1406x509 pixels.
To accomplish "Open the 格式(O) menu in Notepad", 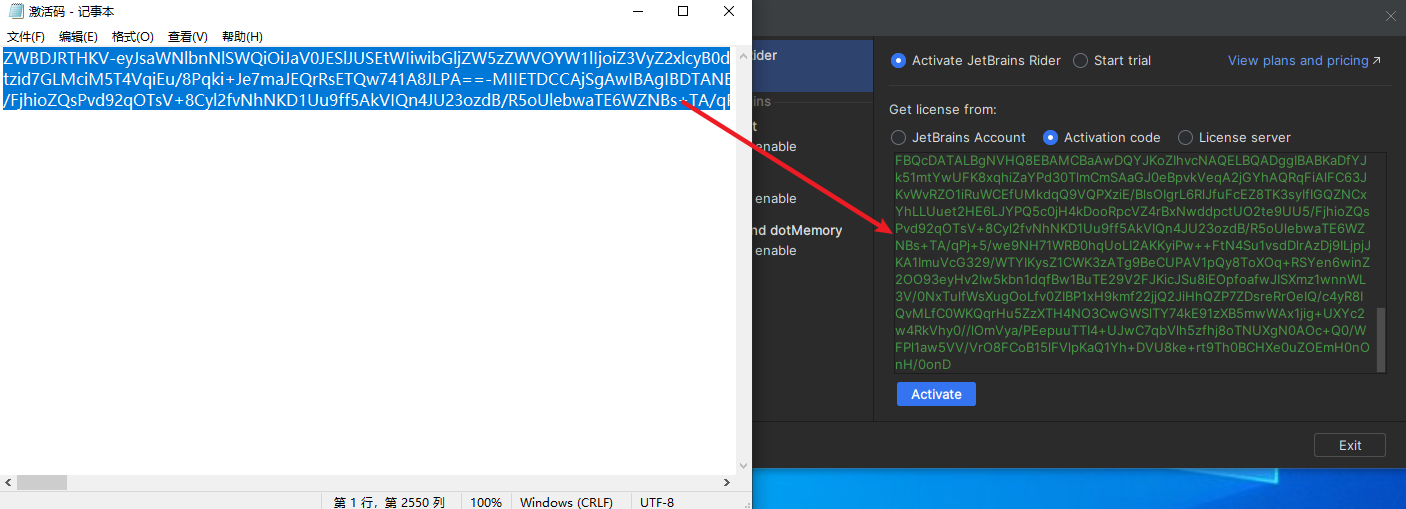I will 132,37.
